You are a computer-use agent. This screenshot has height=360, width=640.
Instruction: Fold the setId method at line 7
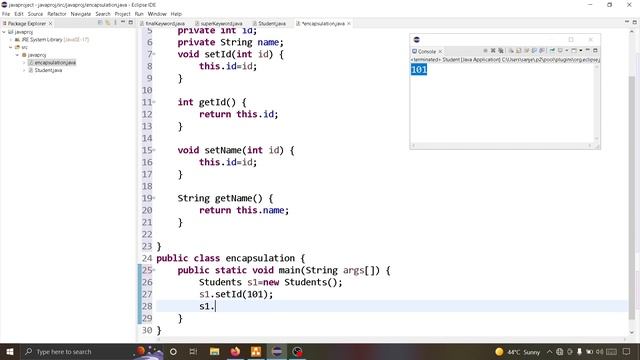[x=154, y=54]
